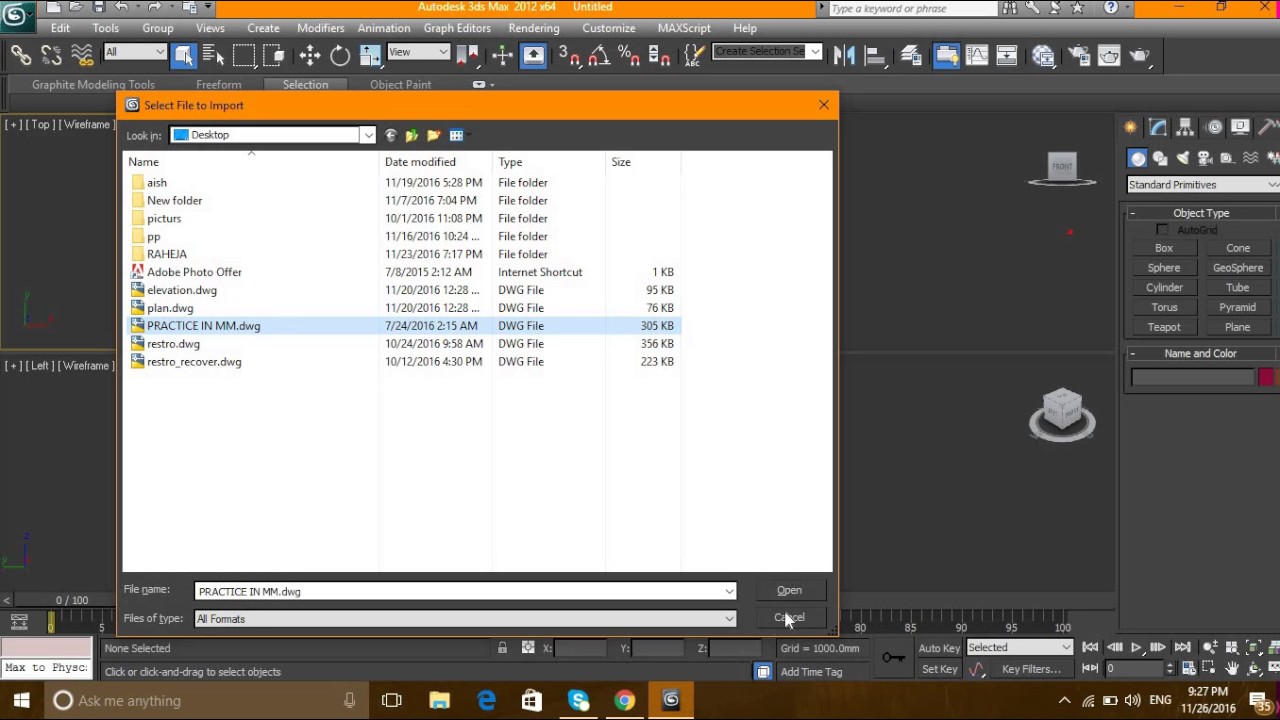Open the Layer Manager
This screenshot has height=720, width=1280.
[911, 55]
